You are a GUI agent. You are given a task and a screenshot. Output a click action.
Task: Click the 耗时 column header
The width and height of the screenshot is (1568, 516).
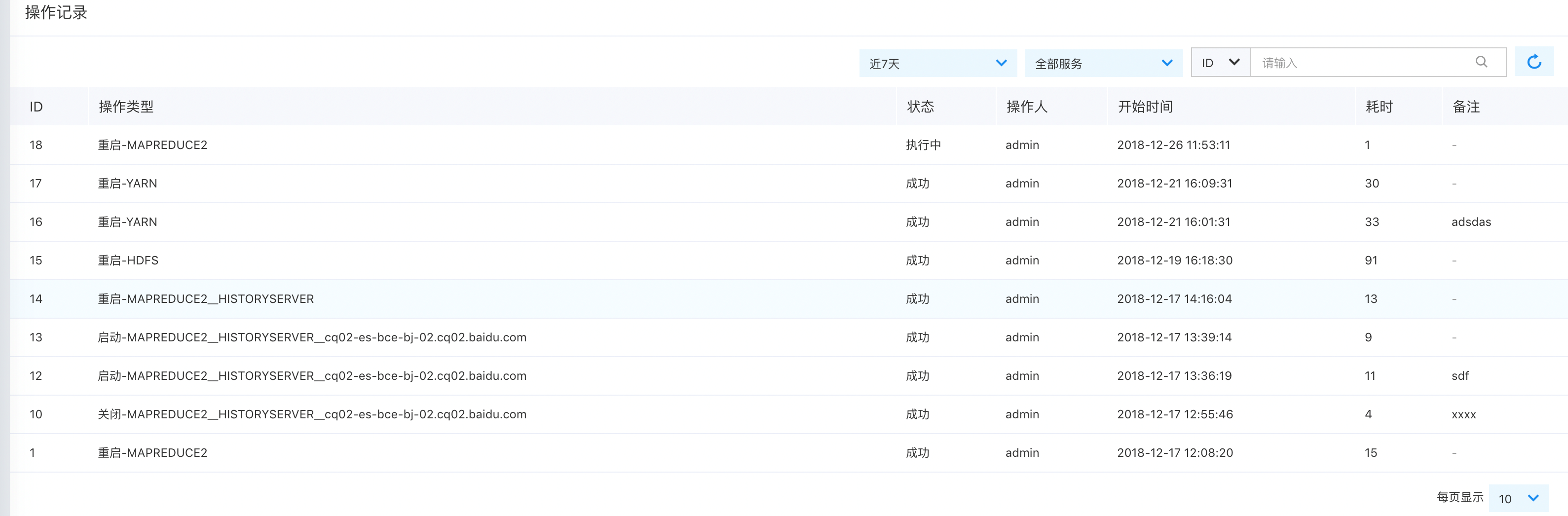point(1379,107)
